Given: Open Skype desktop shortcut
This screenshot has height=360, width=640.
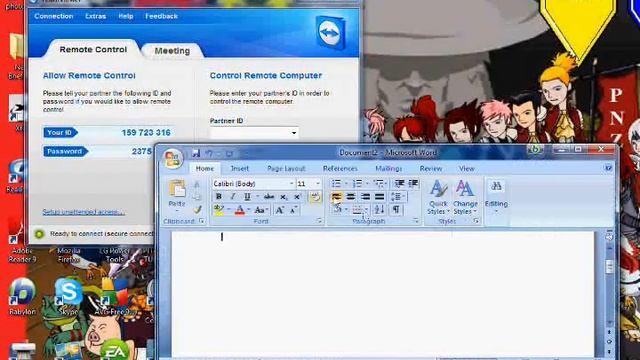Looking at the screenshot, I should (x=68, y=296).
